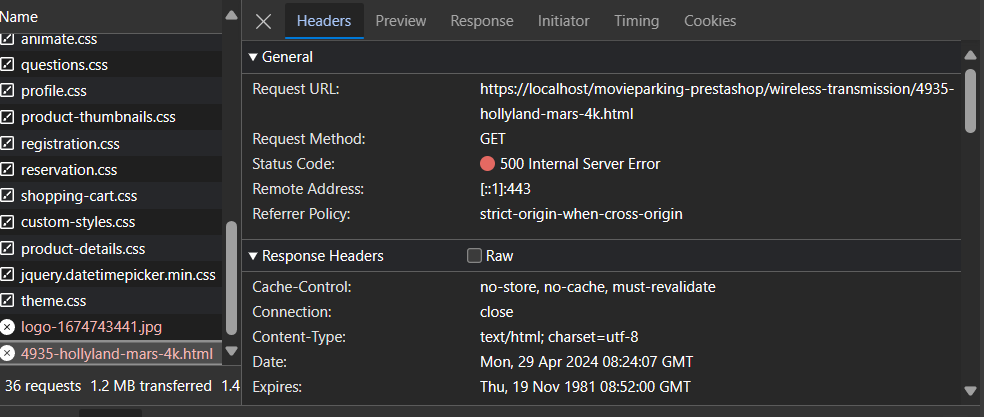Open the Response tab
This screenshot has height=417, width=984.
pos(482,21)
